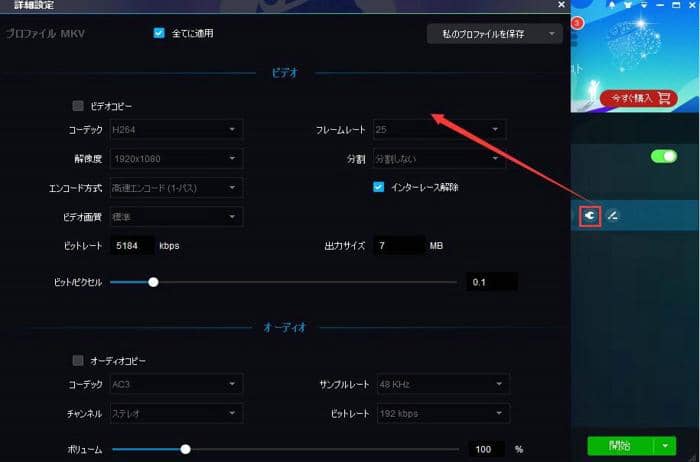700x462 pixels.
Task: Enable the ビデオコピー checkbox
Action: tap(78, 106)
